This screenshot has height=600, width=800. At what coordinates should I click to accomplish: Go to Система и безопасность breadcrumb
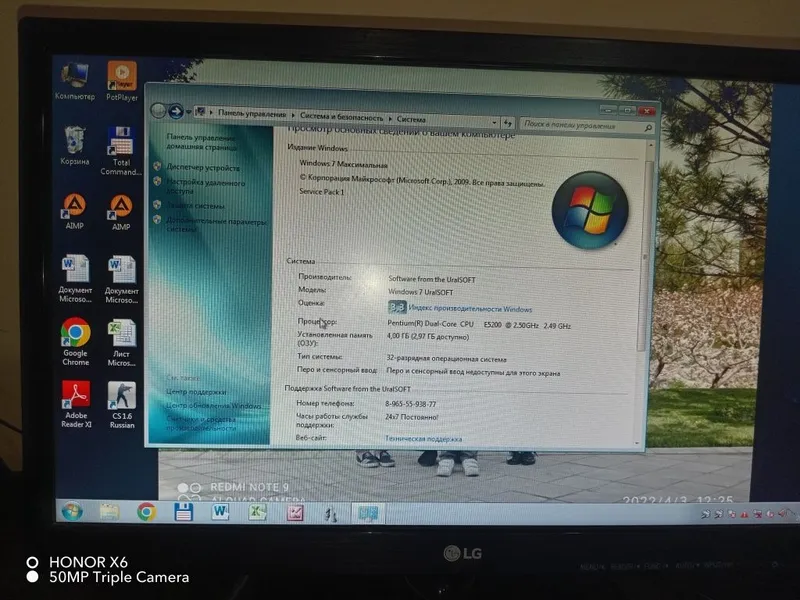coord(341,117)
